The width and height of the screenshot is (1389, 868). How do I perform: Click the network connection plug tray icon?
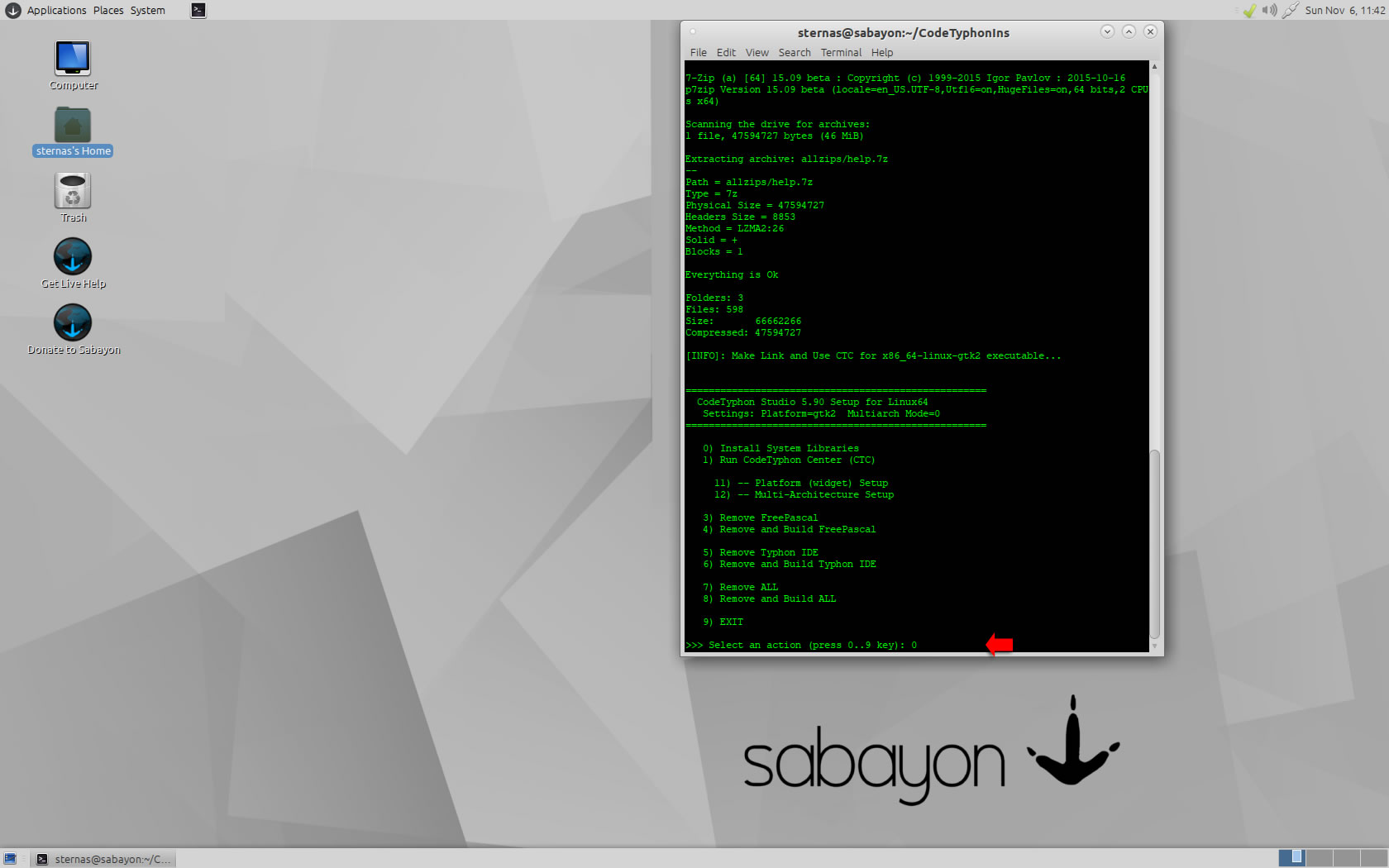(1290, 10)
